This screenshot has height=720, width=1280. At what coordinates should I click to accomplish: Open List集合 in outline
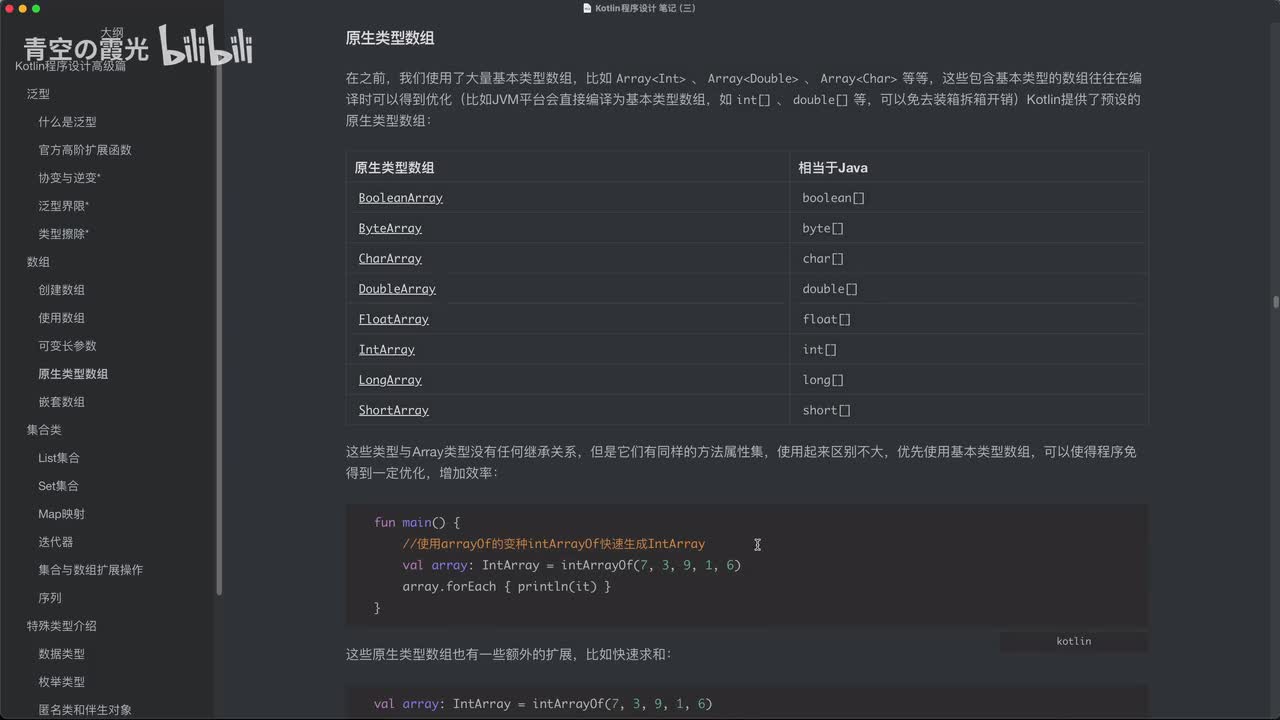[x=59, y=458]
